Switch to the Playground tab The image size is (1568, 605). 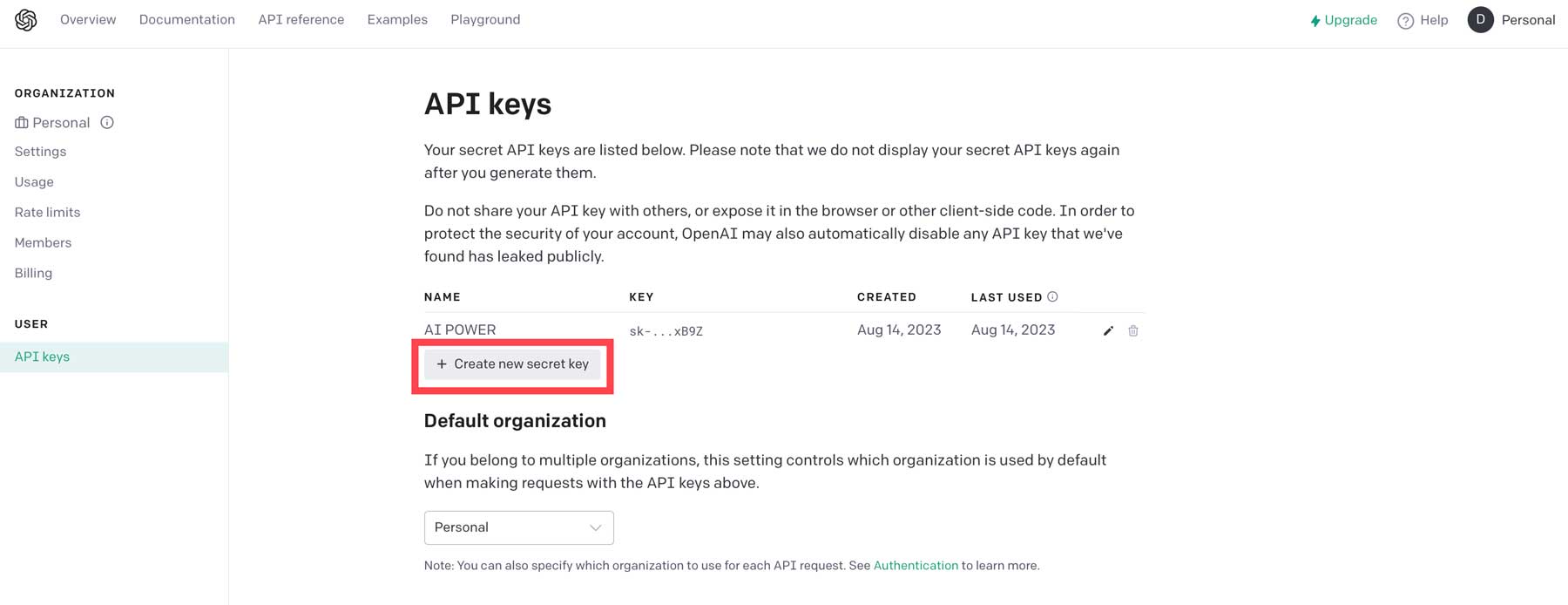click(485, 19)
